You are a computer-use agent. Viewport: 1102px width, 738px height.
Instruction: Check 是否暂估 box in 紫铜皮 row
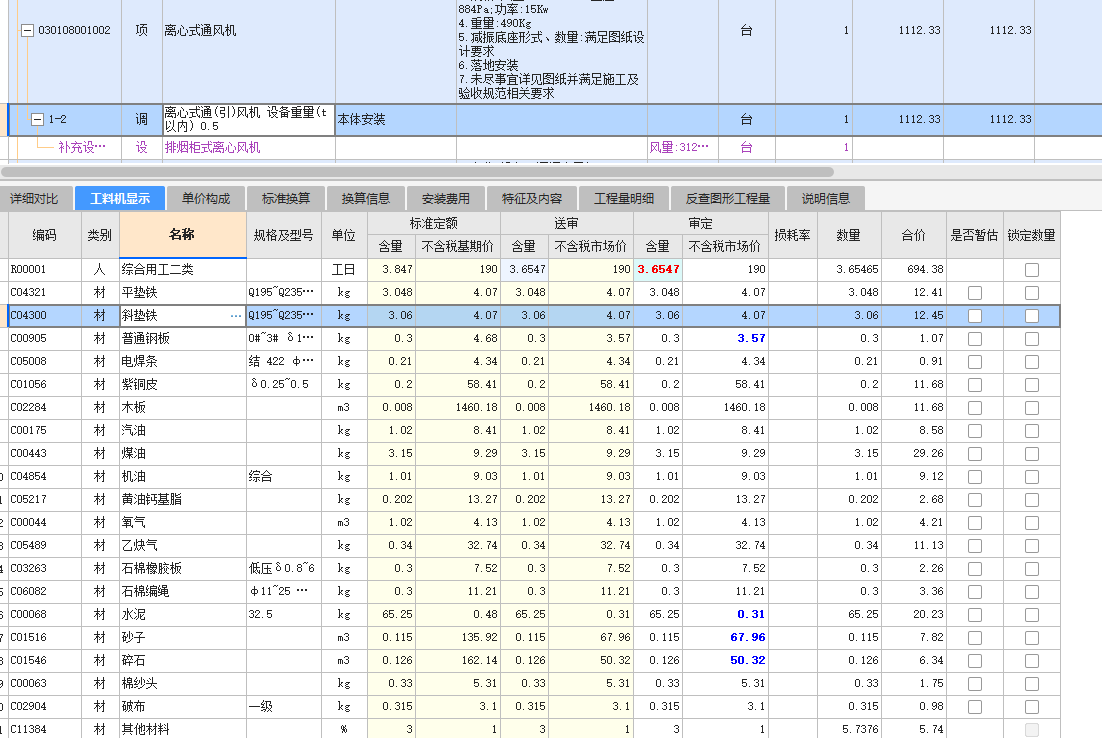[x=975, y=385]
